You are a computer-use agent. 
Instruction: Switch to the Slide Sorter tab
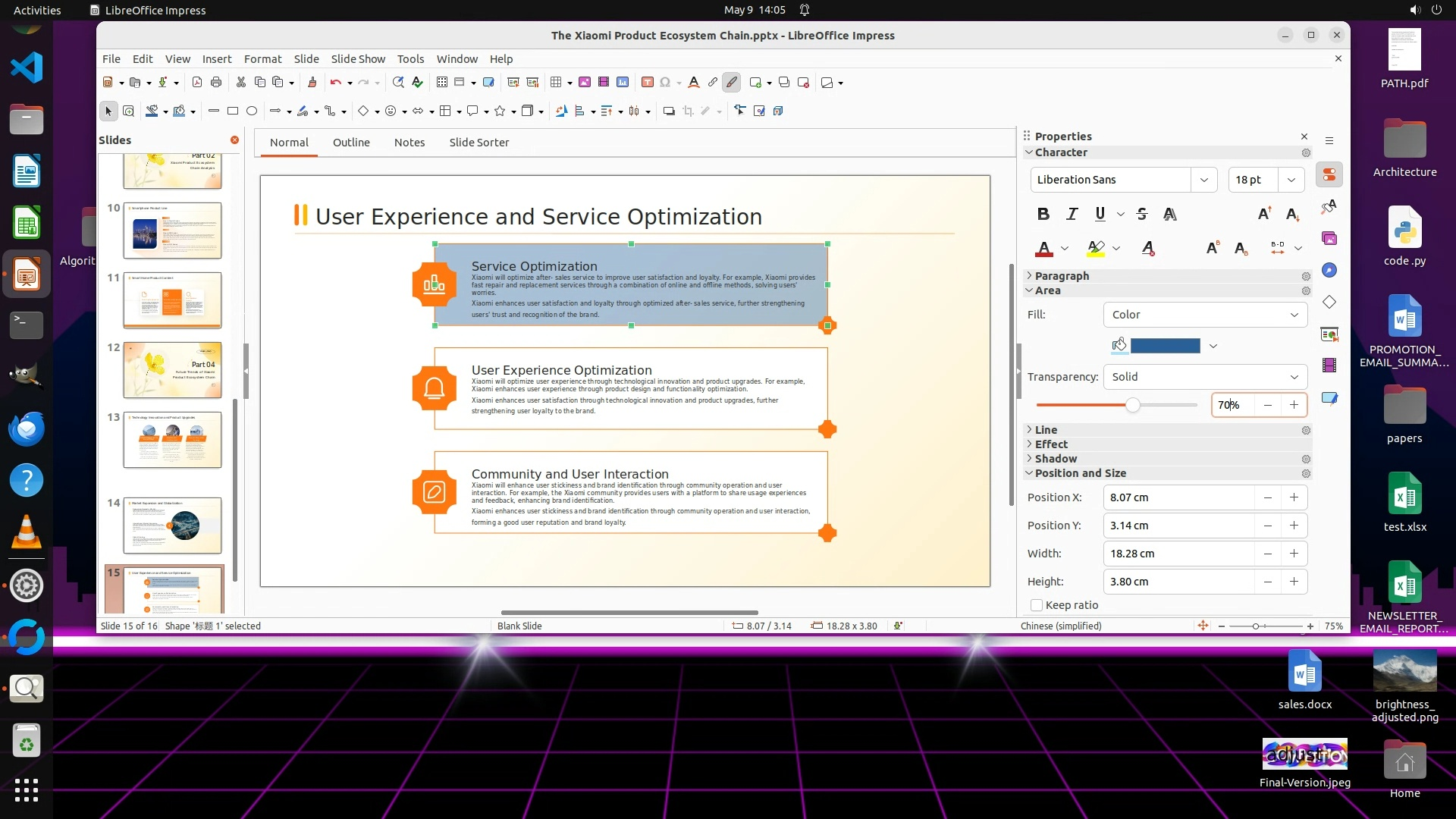click(479, 143)
